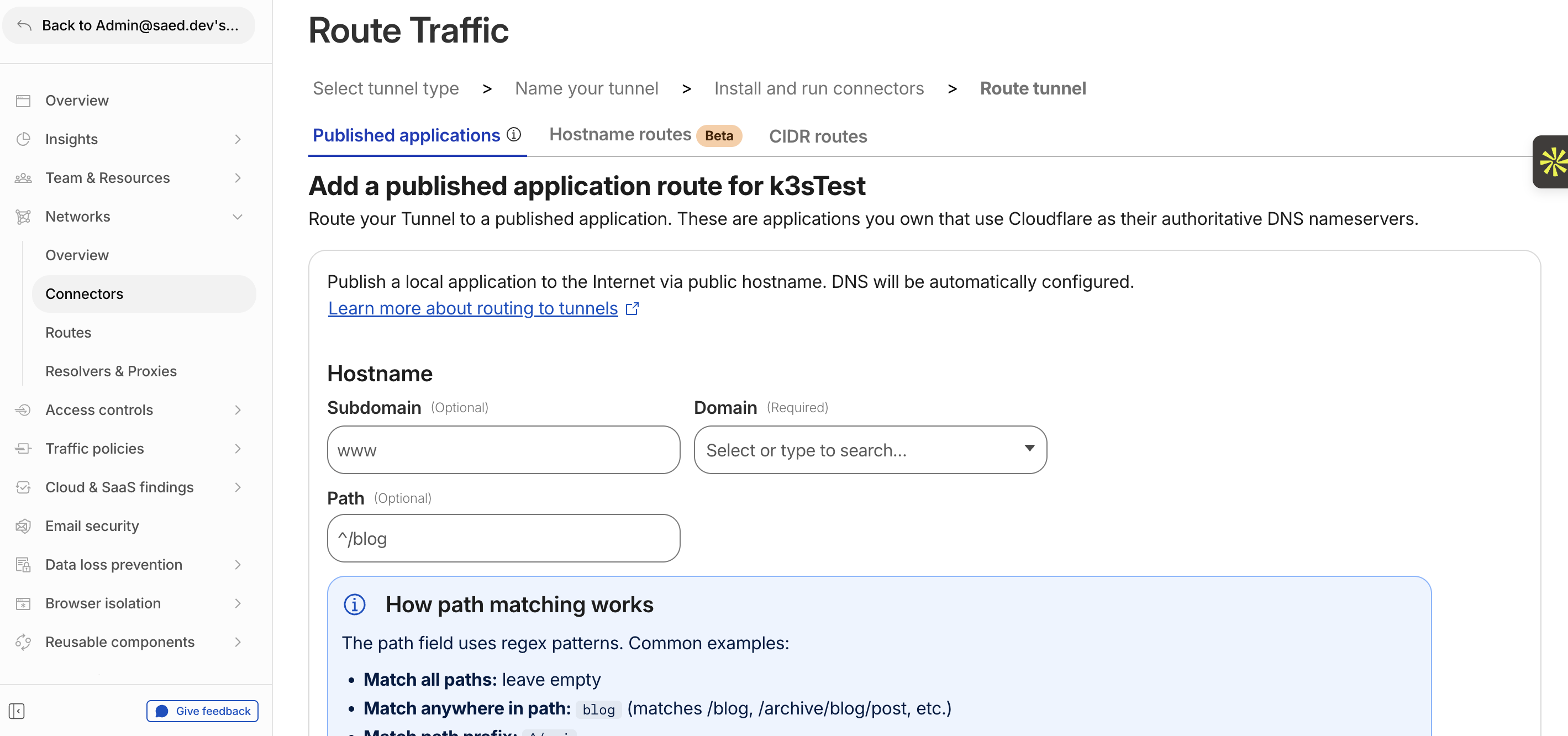Click the Traffic policies icon
Screen dimensions: 1568x736
tap(23, 449)
